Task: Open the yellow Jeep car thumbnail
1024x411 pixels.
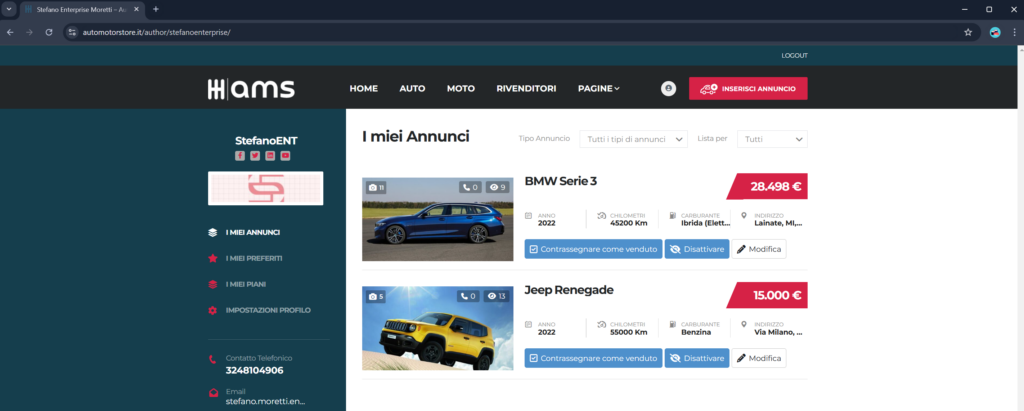Action: click(x=438, y=328)
